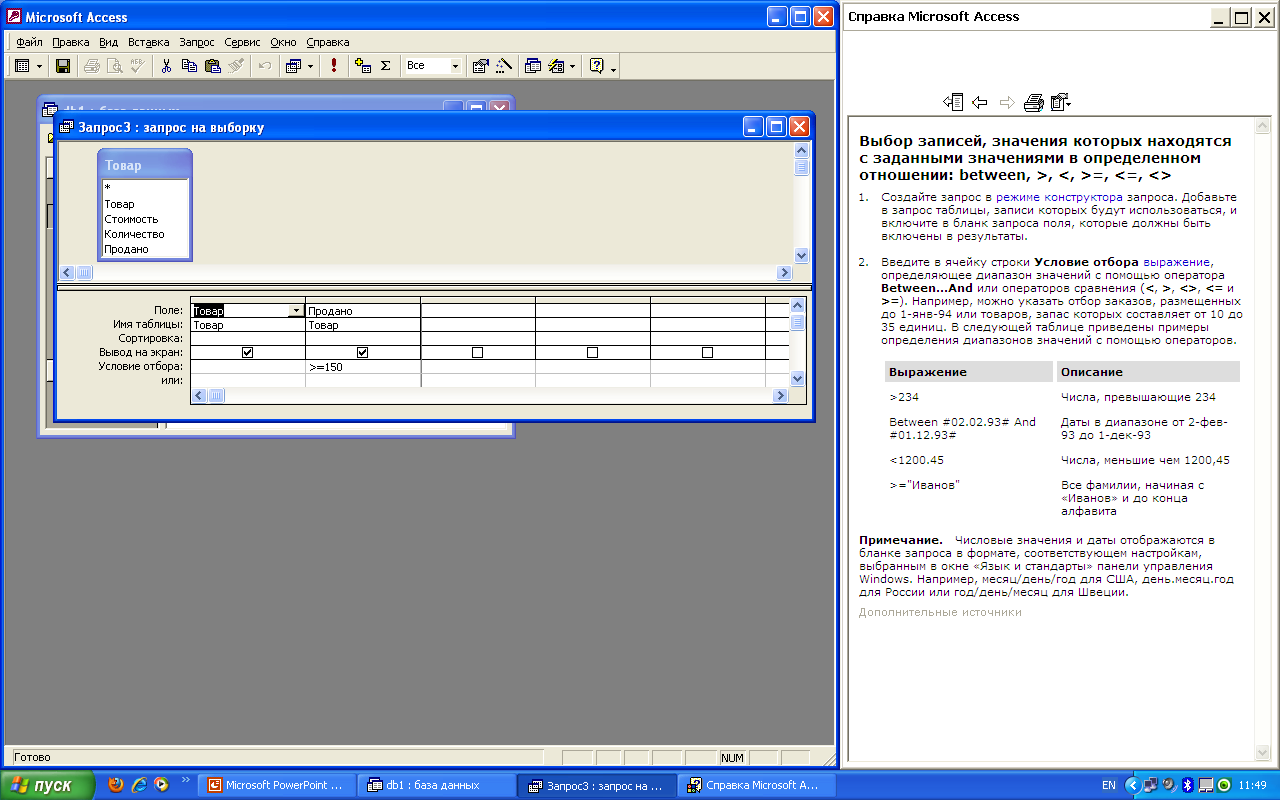Uncheck Show for the Продано column
Image resolution: width=1280 pixels, height=800 pixels.
363,352
